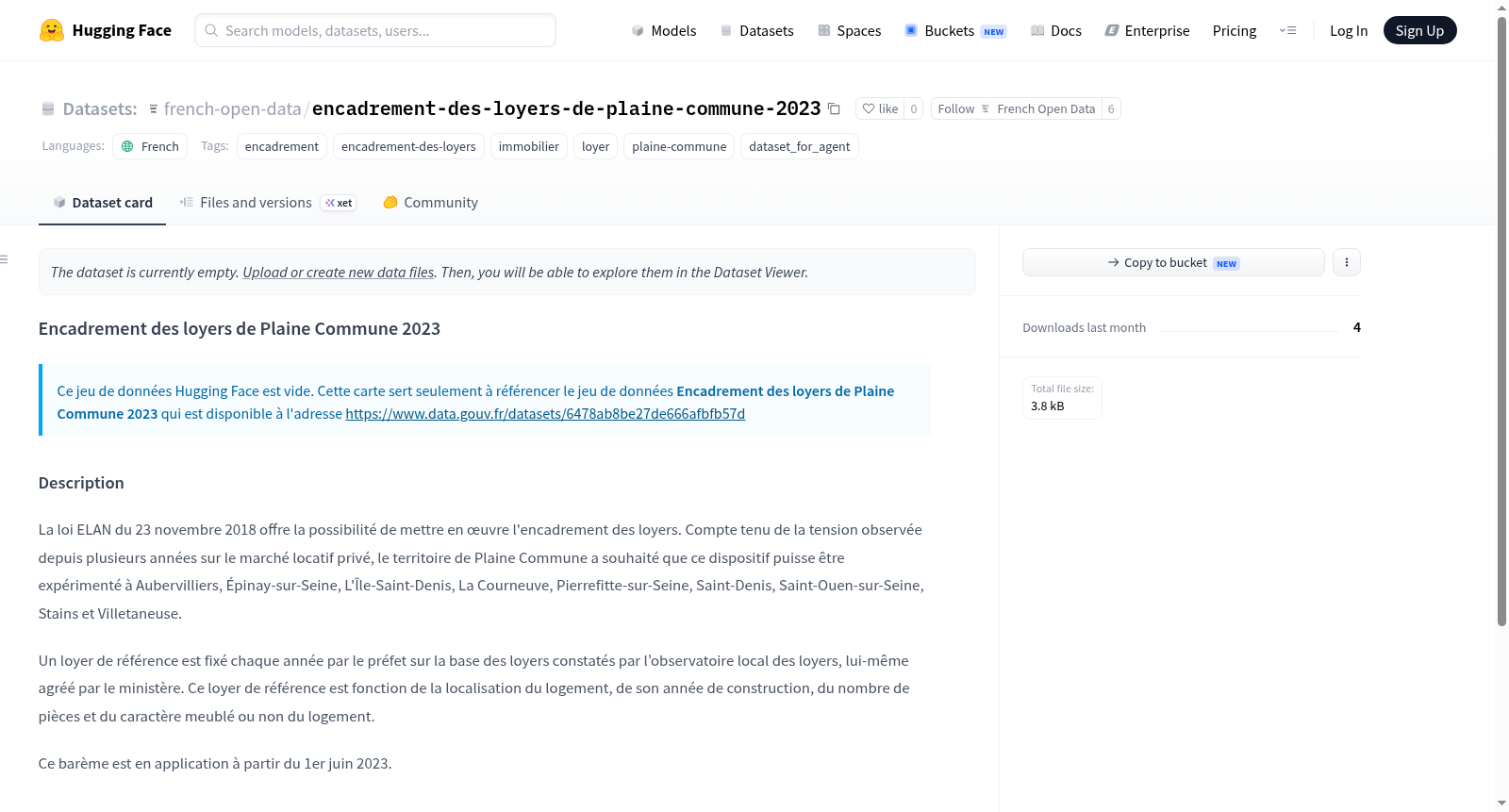Click the Dataset card tab icon
Screen dimensions: 1509x812
pos(59,203)
